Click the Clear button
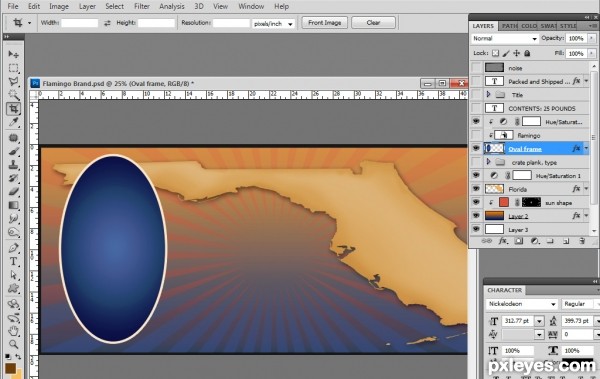The height and width of the screenshot is (379, 600). [373, 23]
